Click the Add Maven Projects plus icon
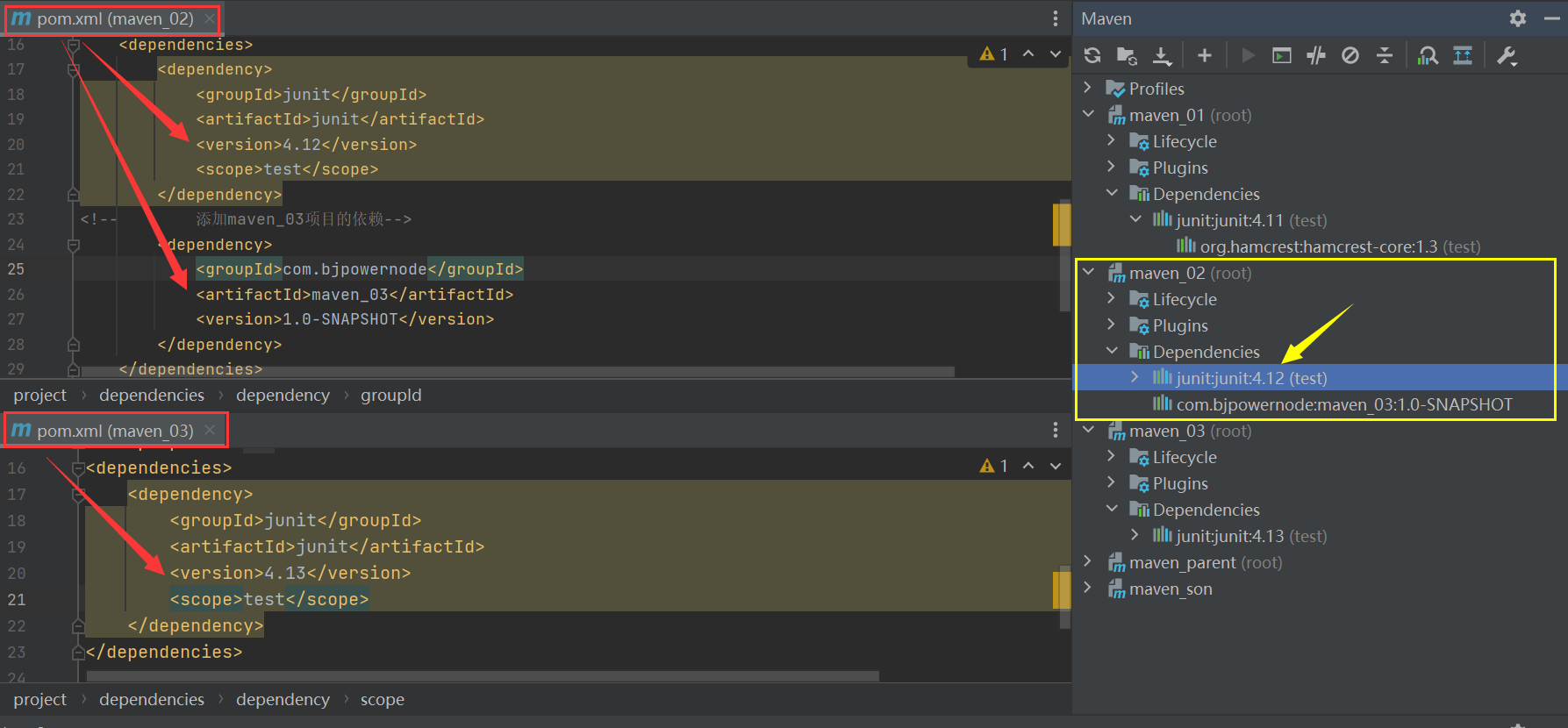The width and height of the screenshot is (1568, 728). (1205, 55)
